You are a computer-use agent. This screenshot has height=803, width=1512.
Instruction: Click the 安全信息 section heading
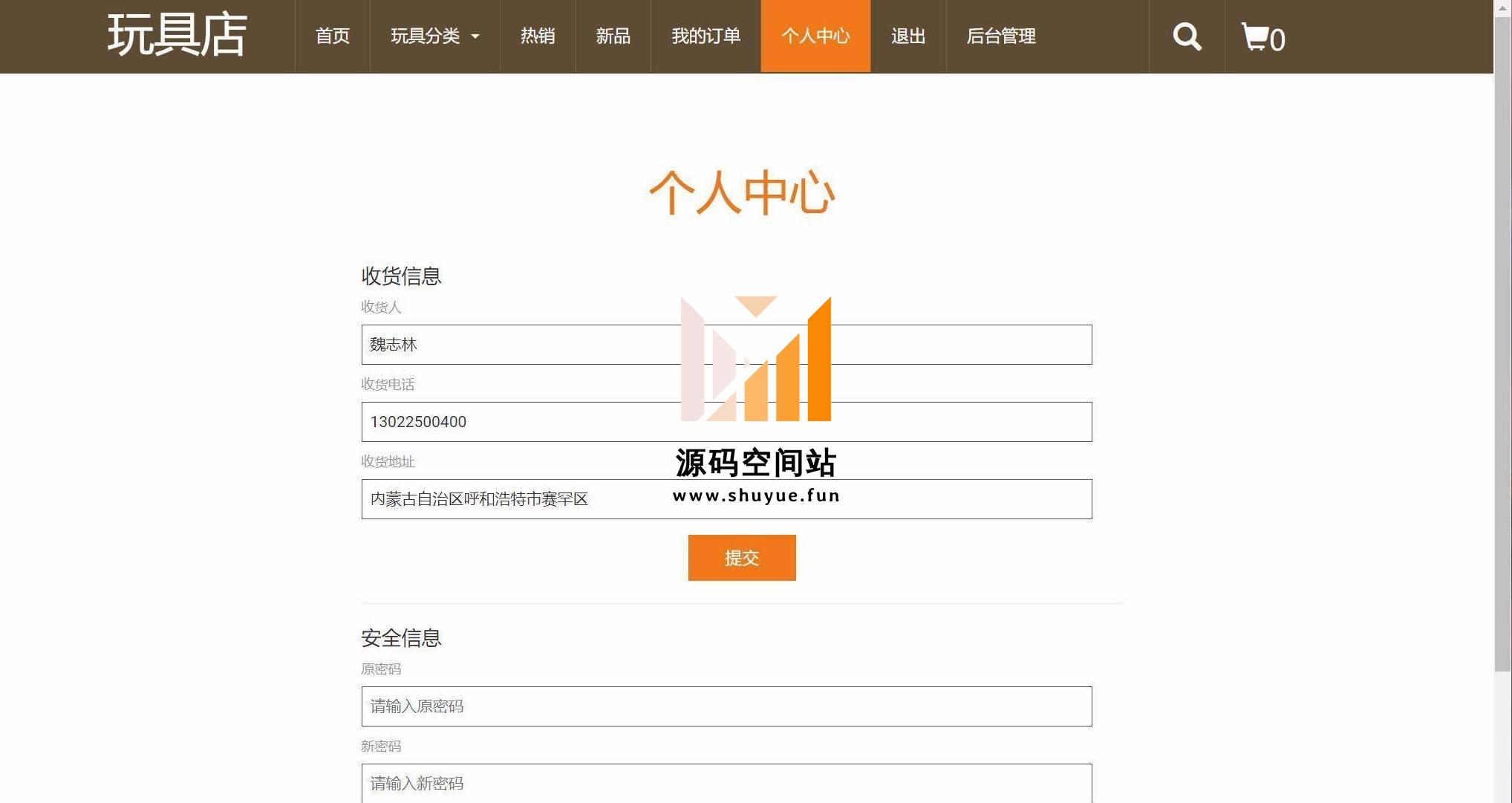(x=401, y=638)
